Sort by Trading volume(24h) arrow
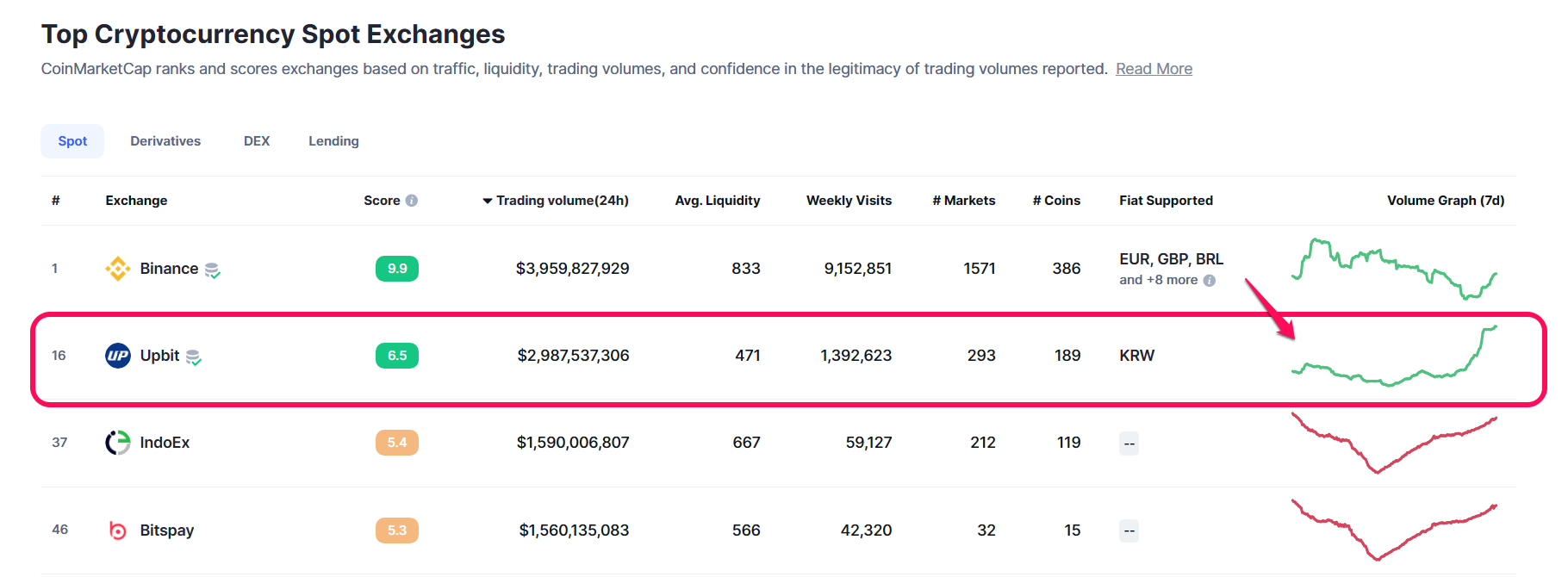The width and height of the screenshot is (1568, 577). click(x=488, y=201)
